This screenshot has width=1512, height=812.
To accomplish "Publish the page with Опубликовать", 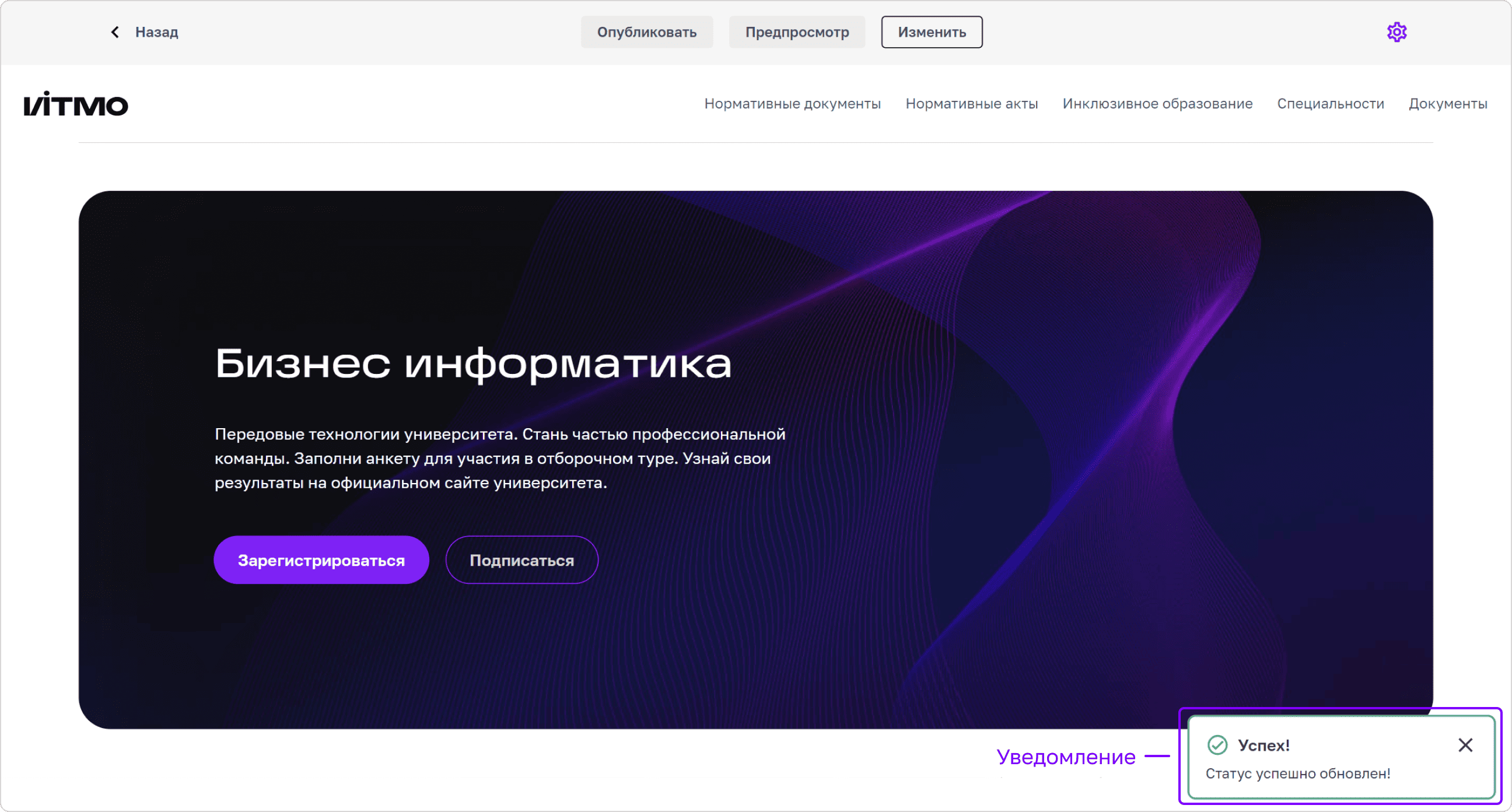I will (647, 32).
